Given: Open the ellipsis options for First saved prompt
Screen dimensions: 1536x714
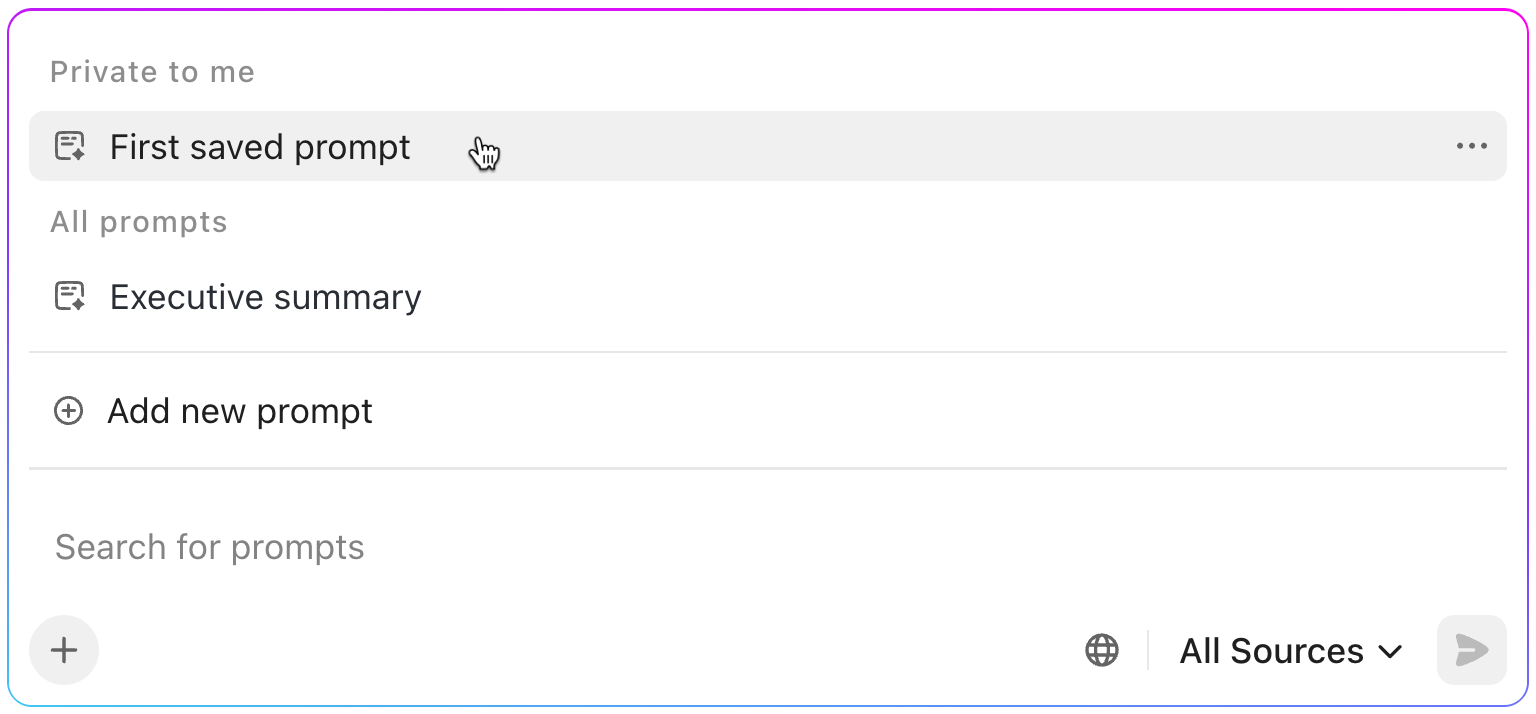Looking at the screenshot, I should pos(1471,146).
